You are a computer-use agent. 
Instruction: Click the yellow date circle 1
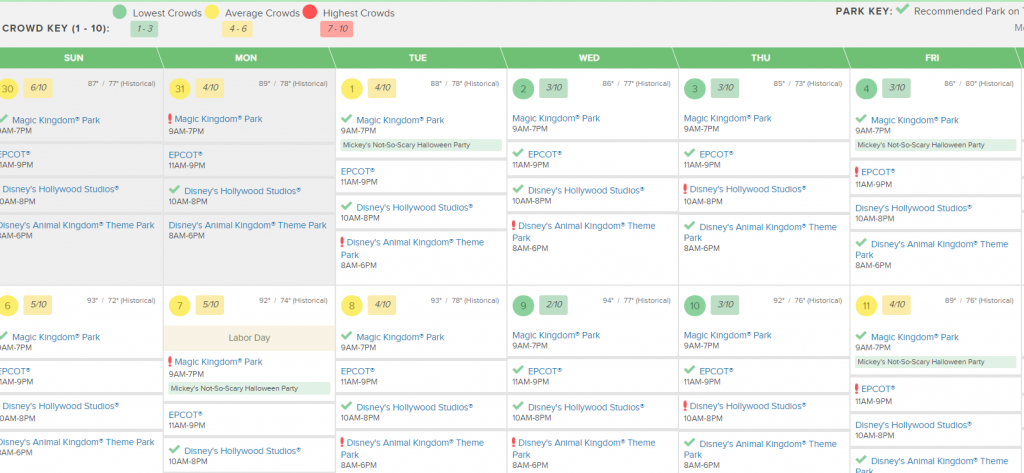[x=352, y=88]
